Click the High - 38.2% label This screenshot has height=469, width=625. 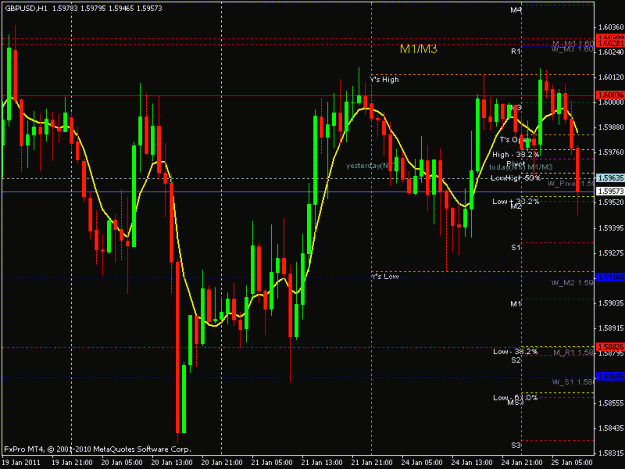click(515, 155)
